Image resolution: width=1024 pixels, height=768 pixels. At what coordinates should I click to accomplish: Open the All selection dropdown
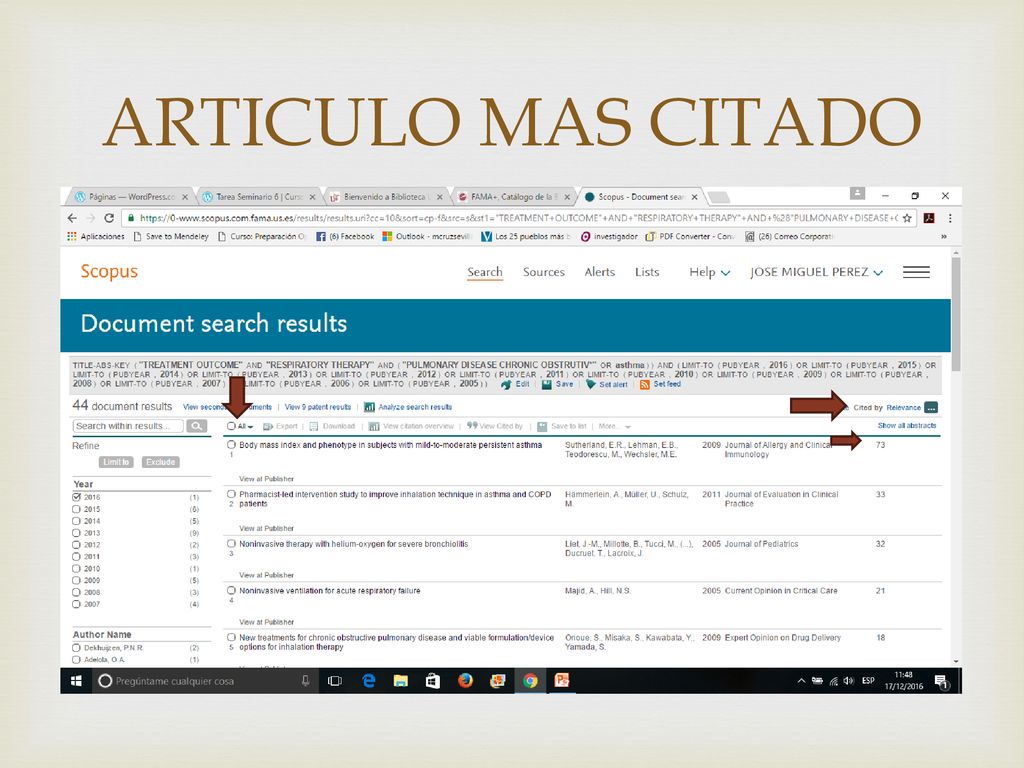pos(246,426)
